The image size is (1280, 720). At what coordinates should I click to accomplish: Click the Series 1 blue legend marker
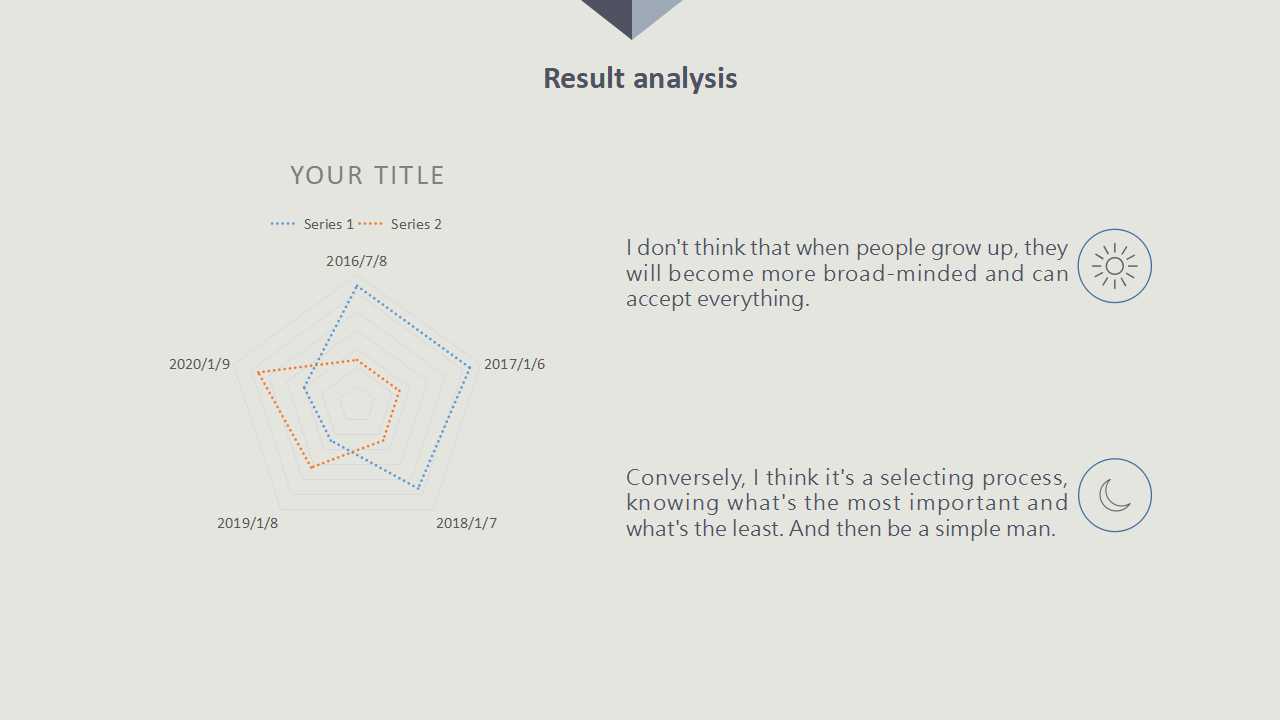[x=284, y=224]
